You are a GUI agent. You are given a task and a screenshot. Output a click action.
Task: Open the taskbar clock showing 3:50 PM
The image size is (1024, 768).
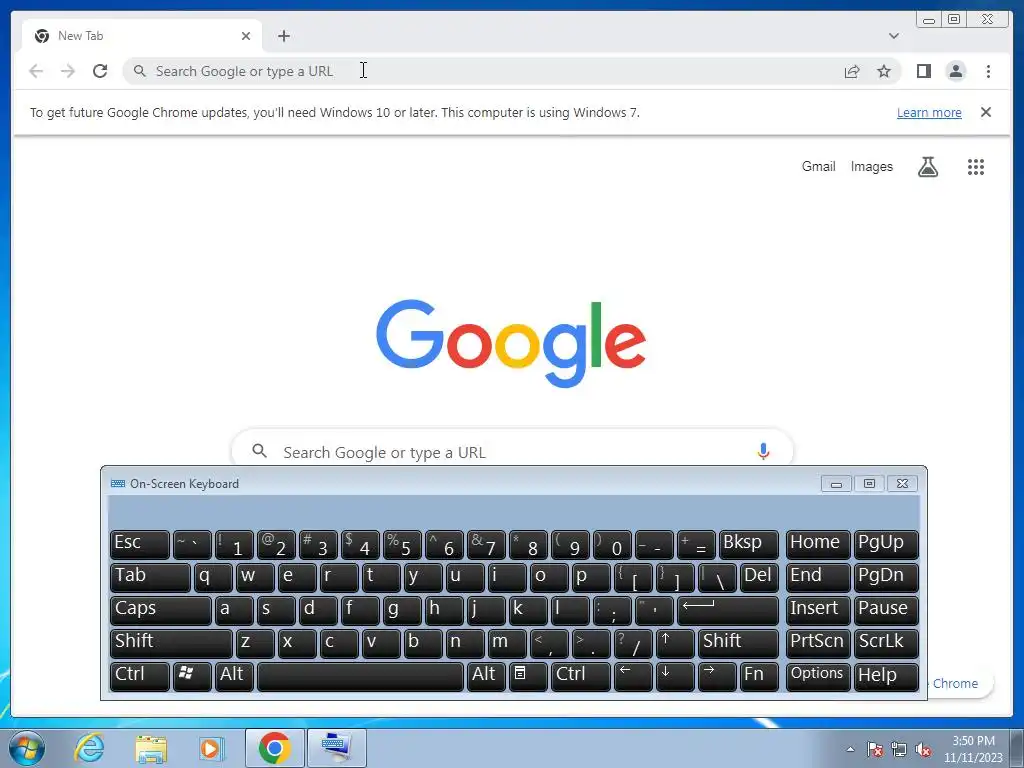[973, 749]
